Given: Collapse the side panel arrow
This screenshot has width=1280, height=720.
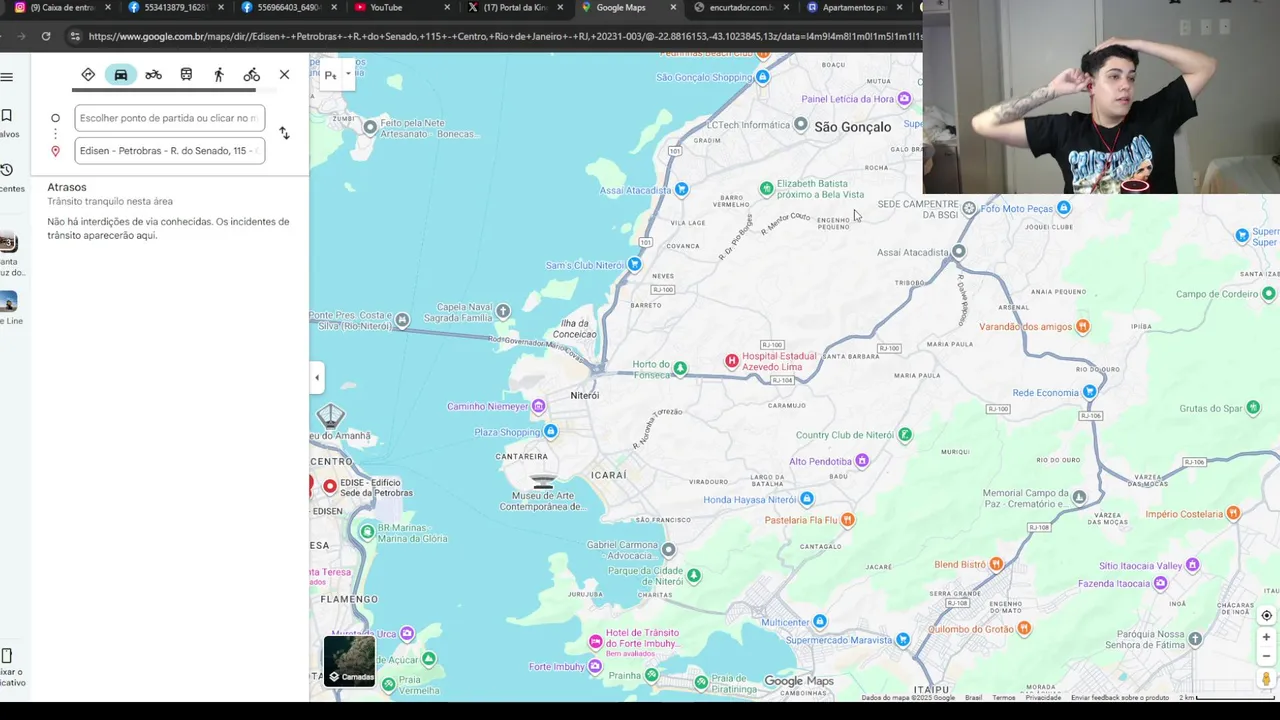Looking at the screenshot, I should tap(317, 378).
